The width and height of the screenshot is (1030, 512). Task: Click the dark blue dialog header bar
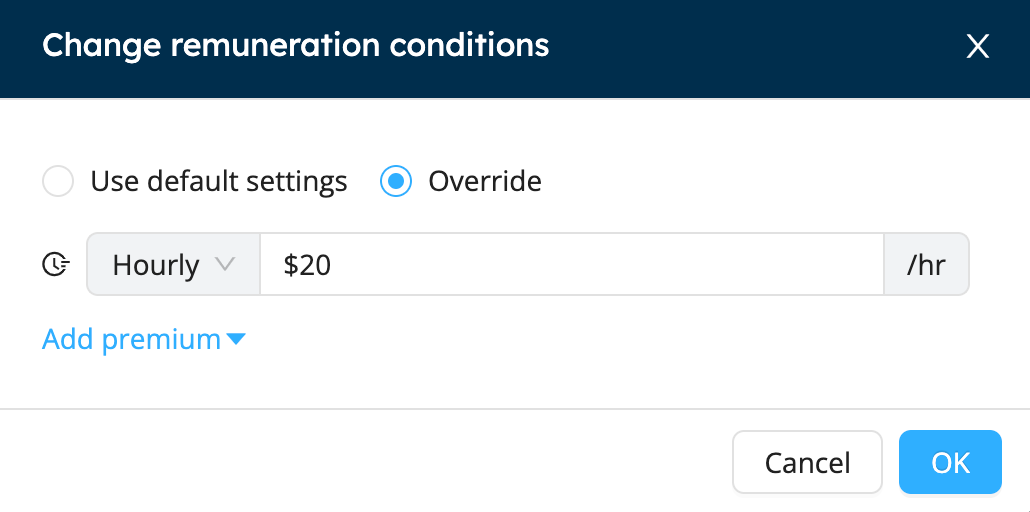point(515,49)
